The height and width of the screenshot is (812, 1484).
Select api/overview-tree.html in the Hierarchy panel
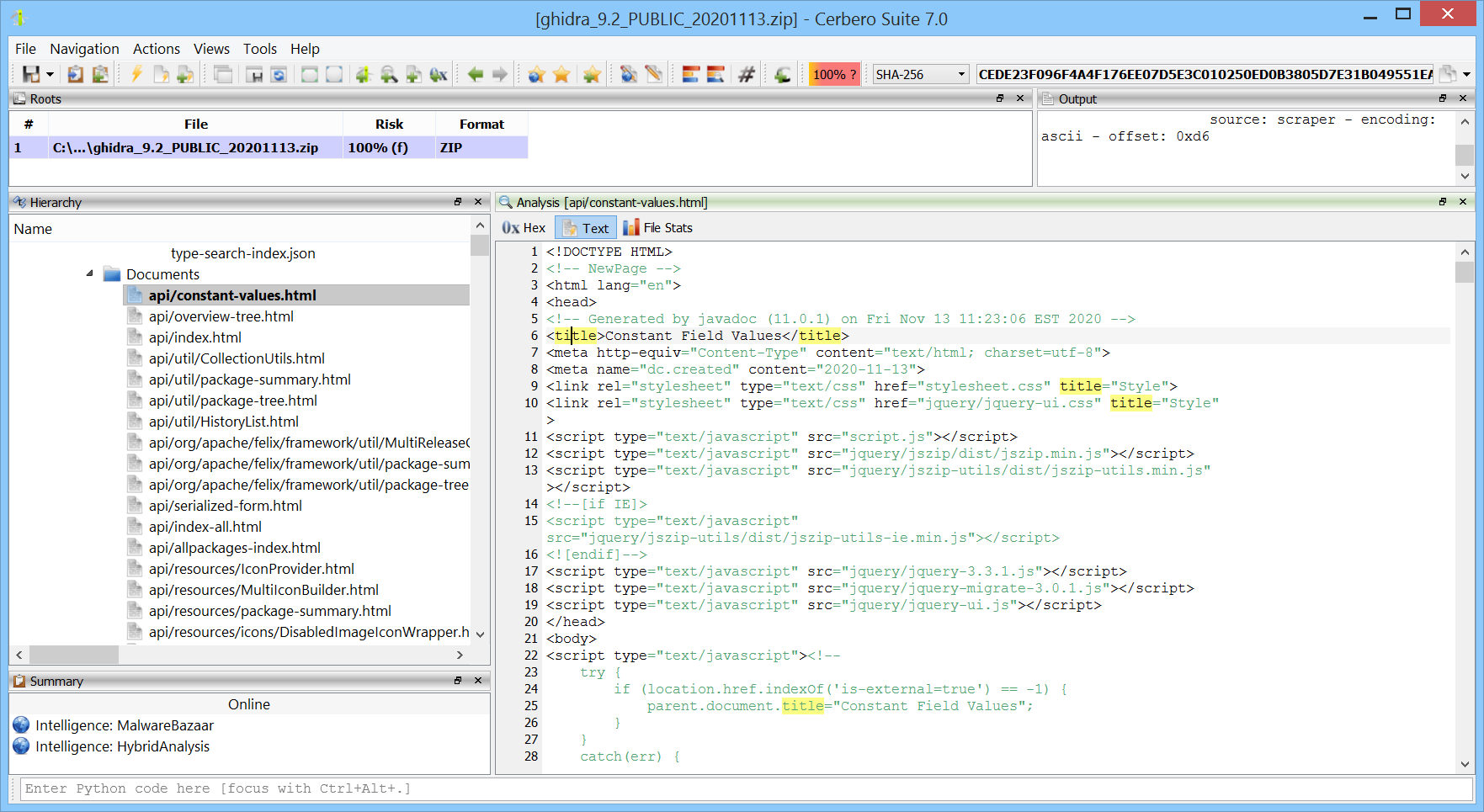(221, 316)
